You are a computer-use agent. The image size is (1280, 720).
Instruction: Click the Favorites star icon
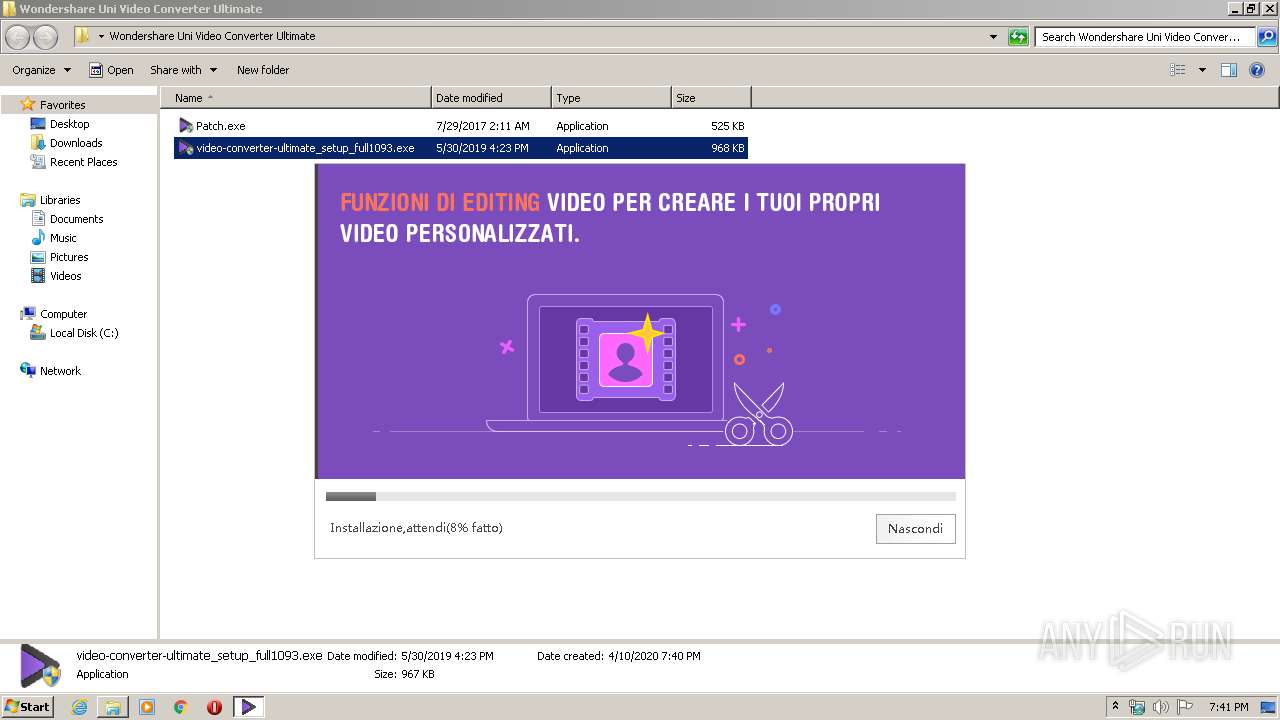(28, 104)
